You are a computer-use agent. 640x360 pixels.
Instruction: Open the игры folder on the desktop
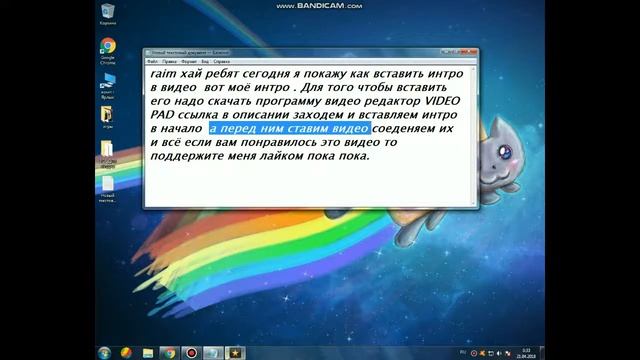pyautogui.click(x=107, y=118)
